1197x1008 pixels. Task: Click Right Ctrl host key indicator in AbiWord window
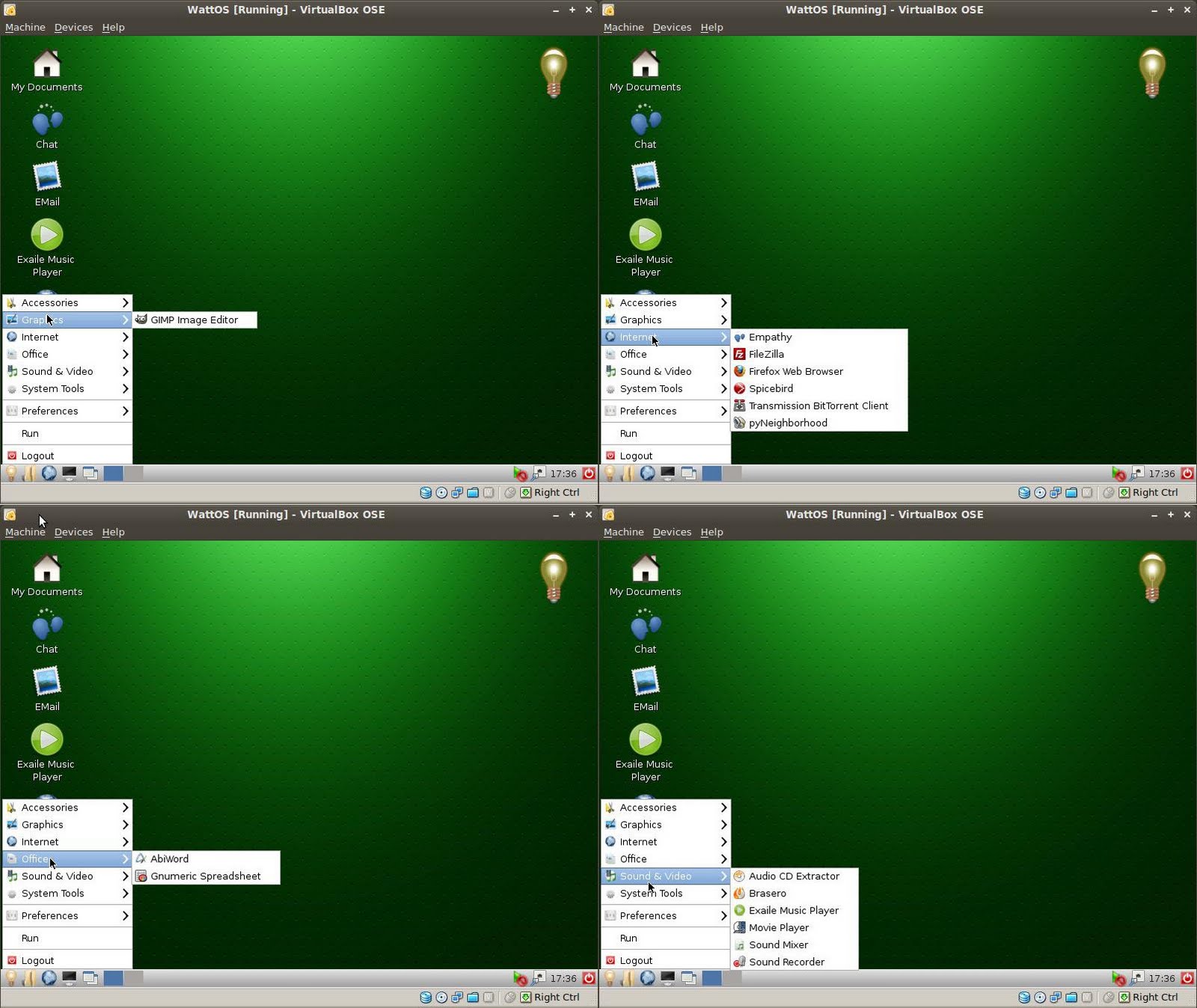(x=557, y=998)
